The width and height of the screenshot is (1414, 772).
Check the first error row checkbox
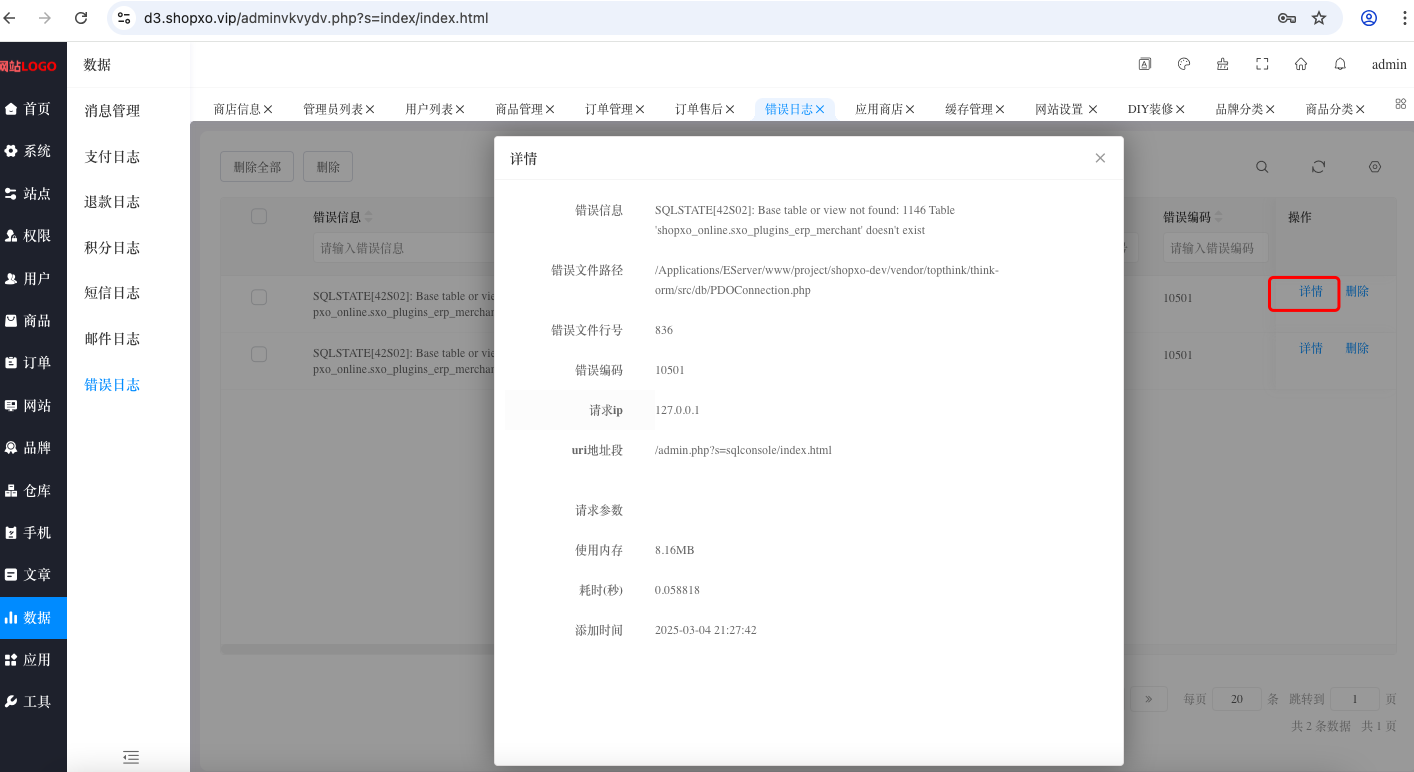pyautogui.click(x=259, y=297)
